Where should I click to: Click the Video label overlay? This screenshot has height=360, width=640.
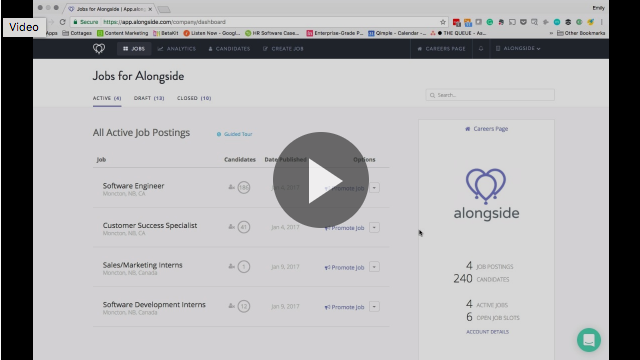(24, 27)
